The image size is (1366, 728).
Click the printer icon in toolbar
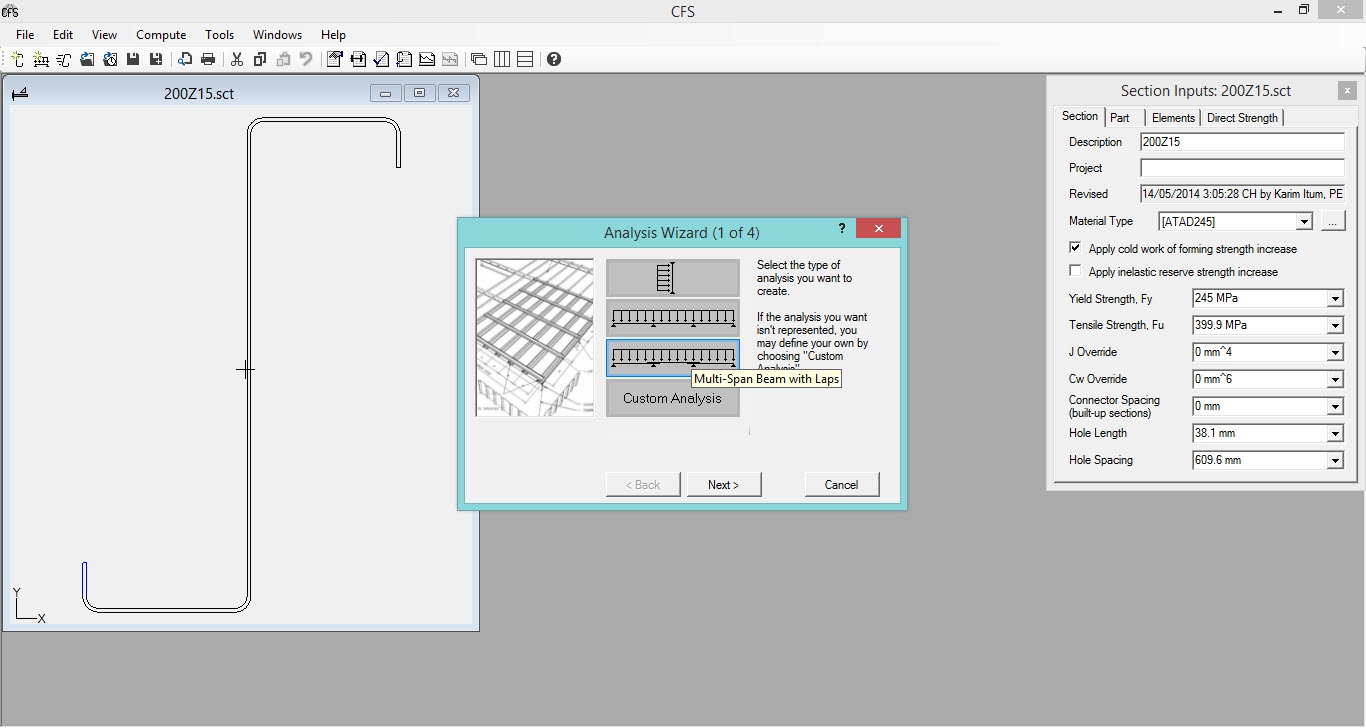tap(208, 60)
